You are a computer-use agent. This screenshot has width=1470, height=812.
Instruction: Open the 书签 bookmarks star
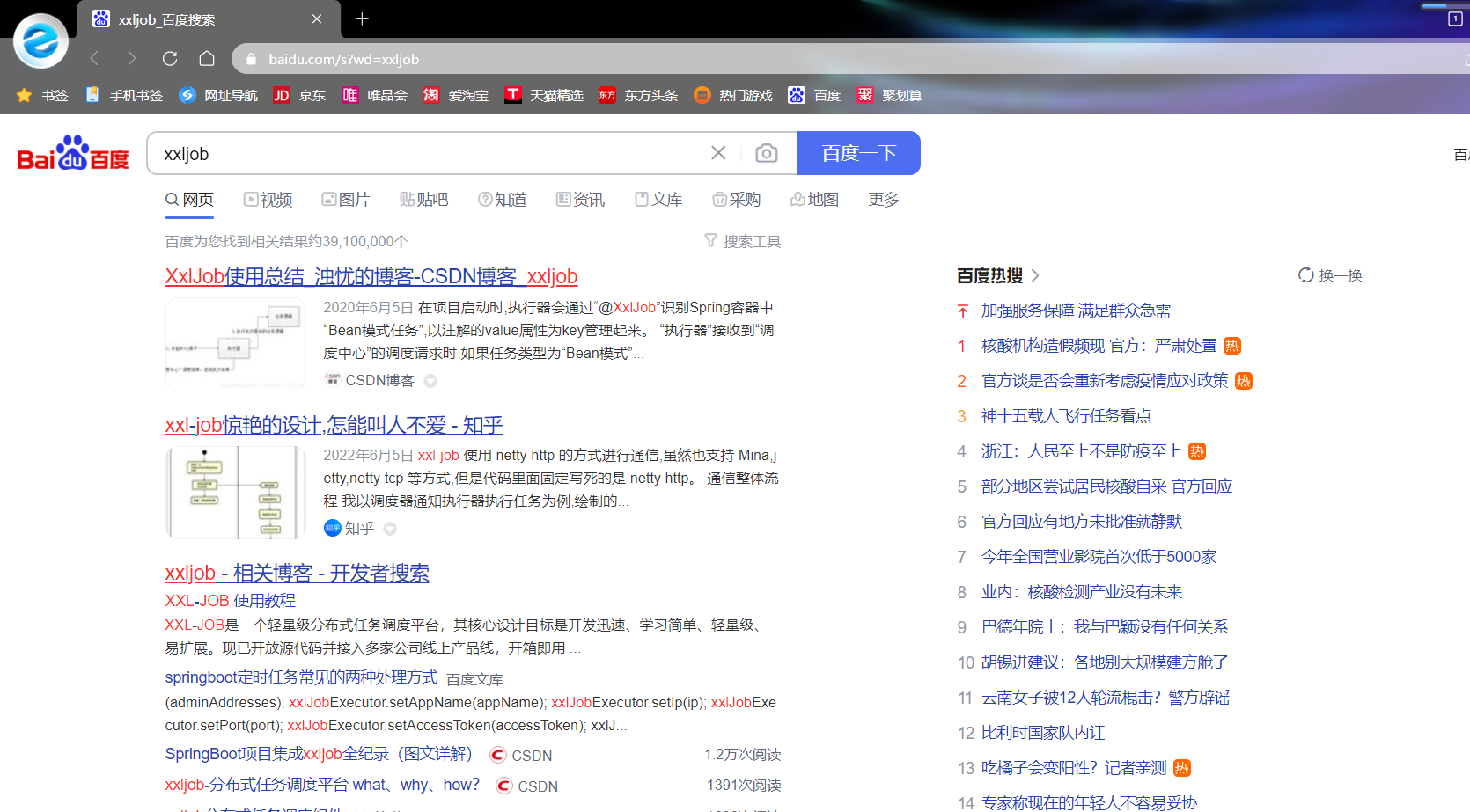tap(42, 95)
